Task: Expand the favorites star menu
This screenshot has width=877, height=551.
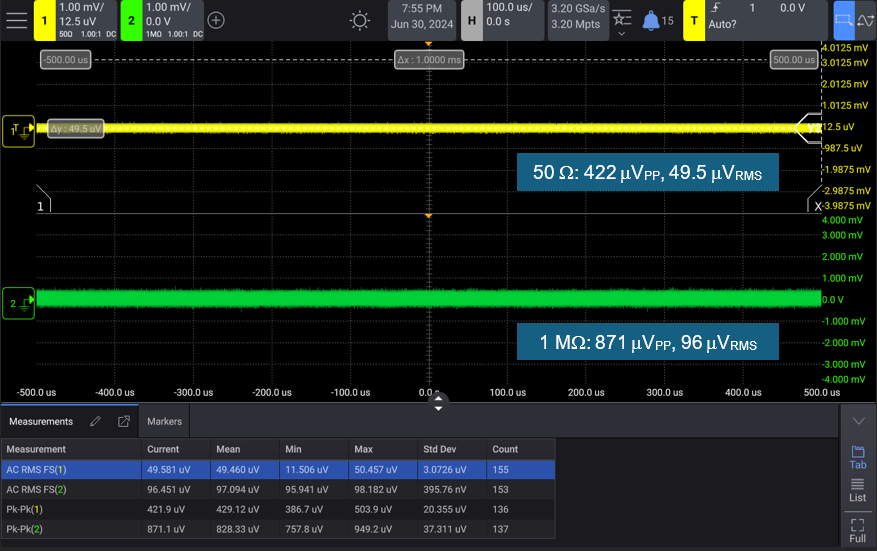Action: pyautogui.click(x=622, y=22)
